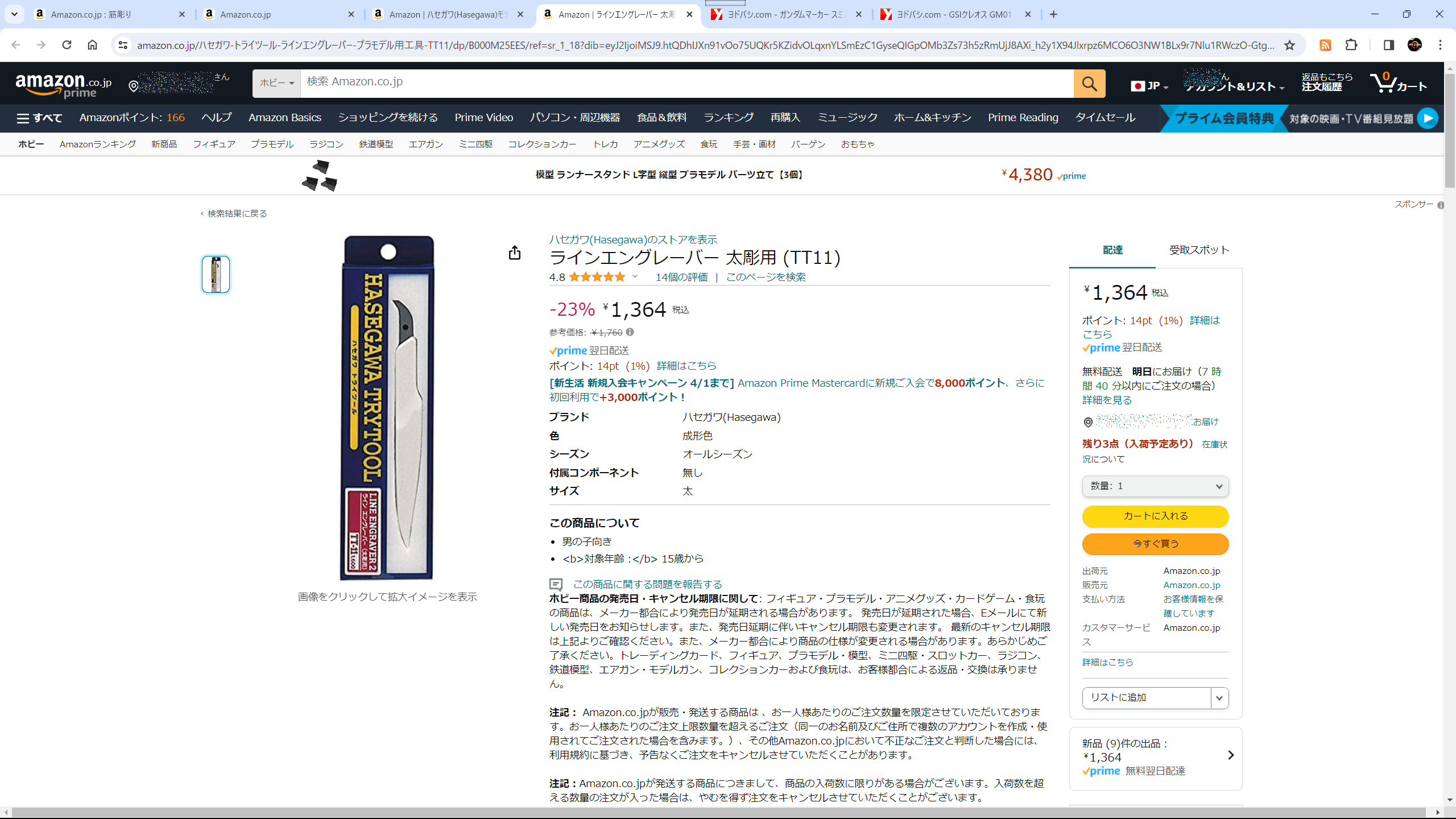Screen dimensions: 1456x819
Task: Open Chrome three-dot menu
Action: [1440, 45]
